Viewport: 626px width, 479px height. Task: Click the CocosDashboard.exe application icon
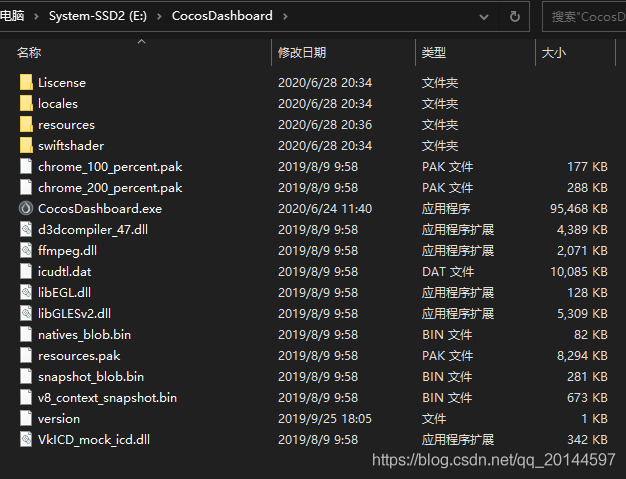click(x=26, y=208)
